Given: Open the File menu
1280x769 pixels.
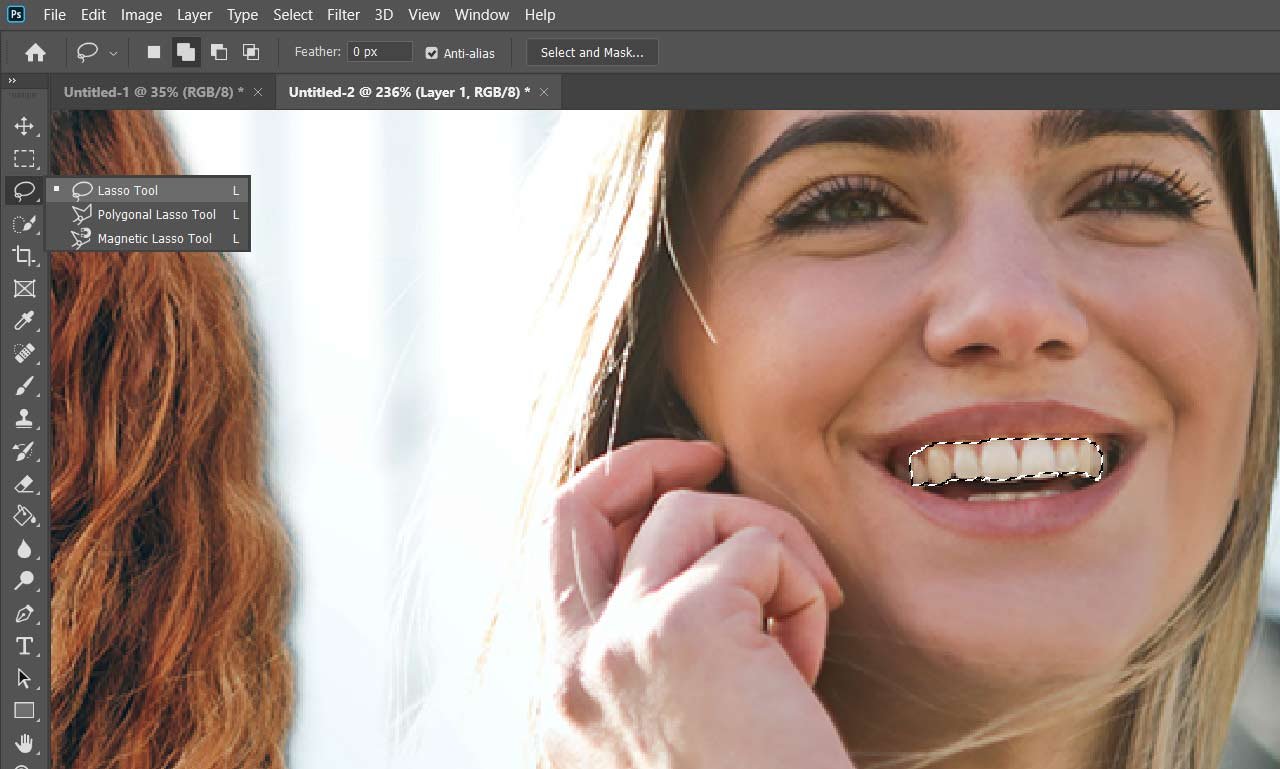Looking at the screenshot, I should tap(54, 15).
